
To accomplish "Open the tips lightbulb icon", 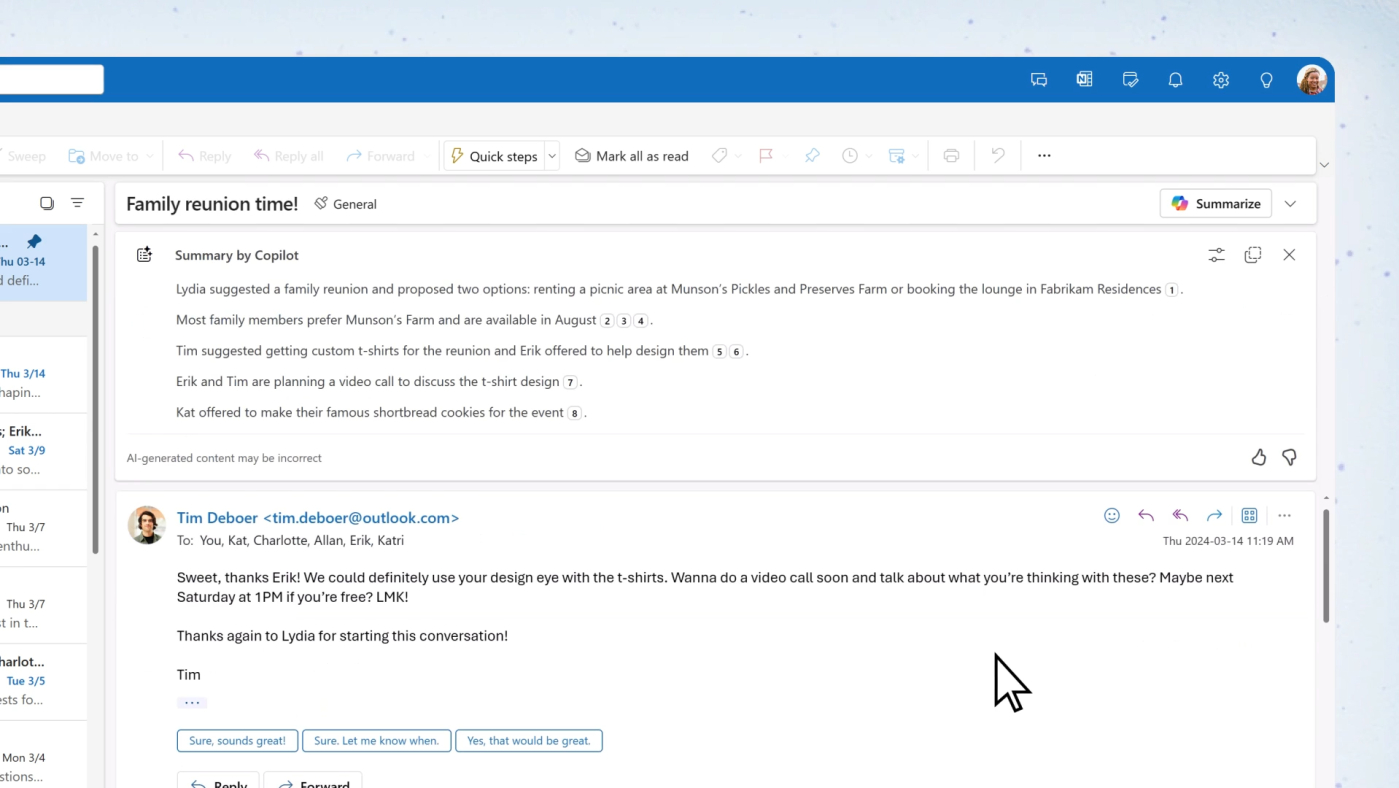I will tap(1266, 80).
